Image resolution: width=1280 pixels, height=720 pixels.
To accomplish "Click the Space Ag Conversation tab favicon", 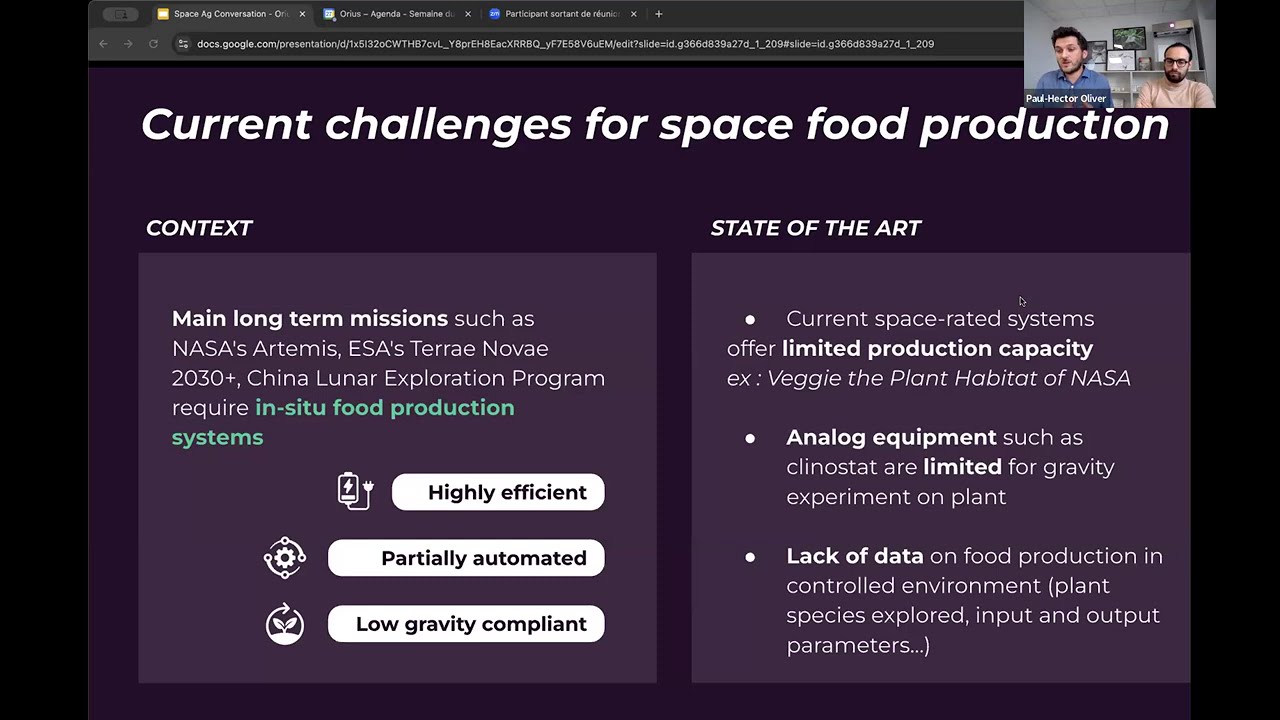I will pyautogui.click(x=163, y=14).
